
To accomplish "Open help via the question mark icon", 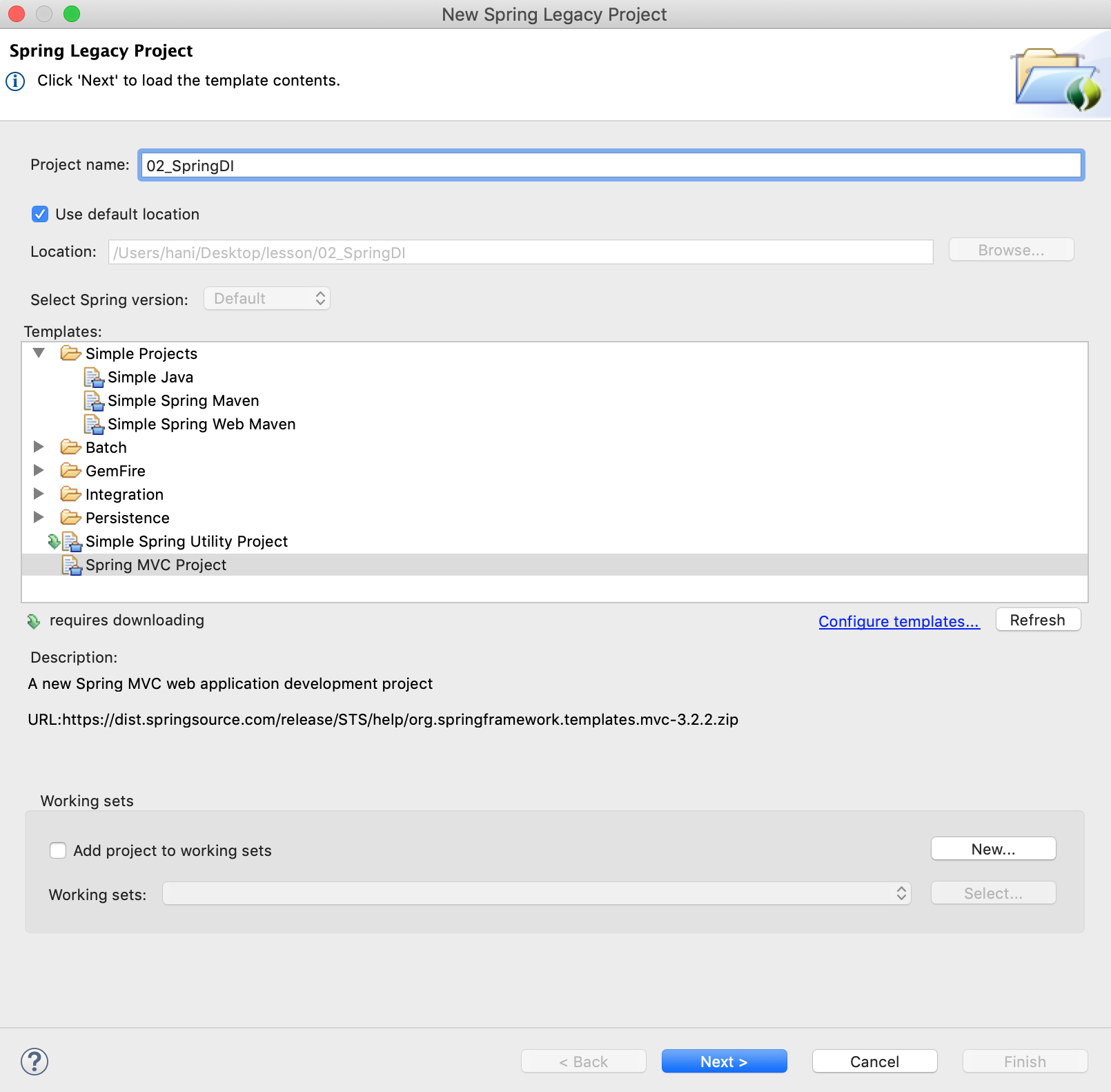I will click(x=35, y=1062).
